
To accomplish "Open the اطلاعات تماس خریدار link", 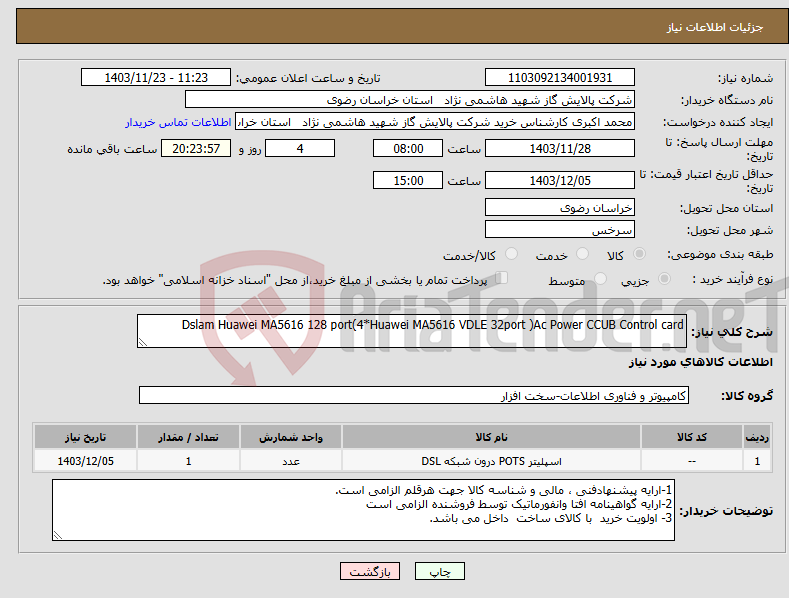I will pyautogui.click(x=178, y=122).
